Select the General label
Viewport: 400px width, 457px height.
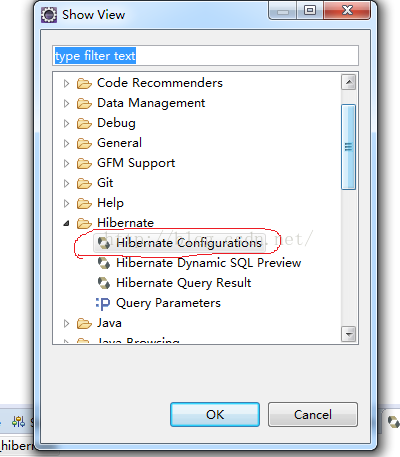point(119,143)
